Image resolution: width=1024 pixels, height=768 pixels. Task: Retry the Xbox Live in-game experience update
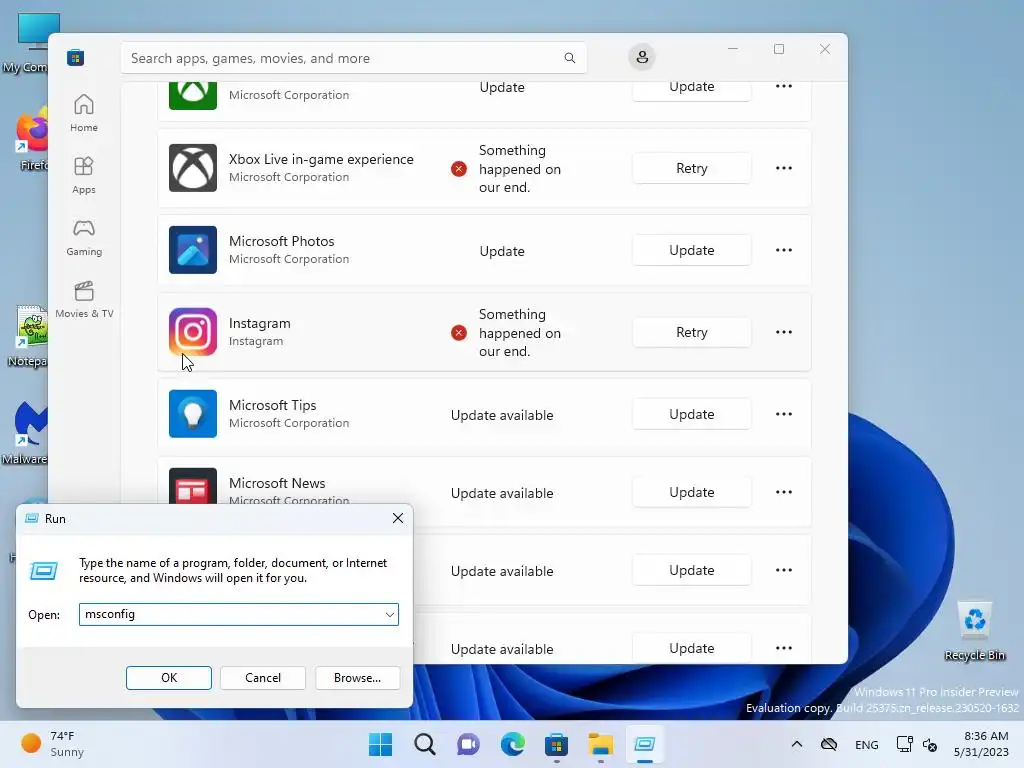[x=692, y=168]
